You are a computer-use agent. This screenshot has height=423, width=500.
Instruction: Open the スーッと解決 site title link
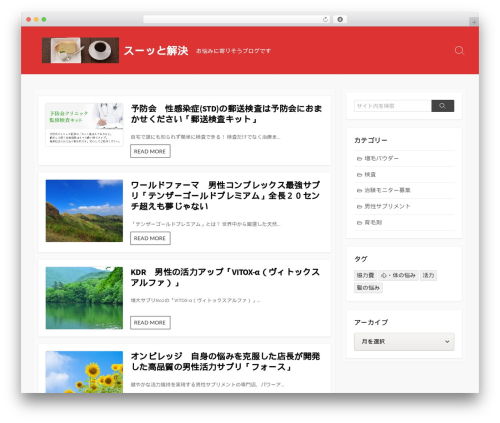pos(156,51)
